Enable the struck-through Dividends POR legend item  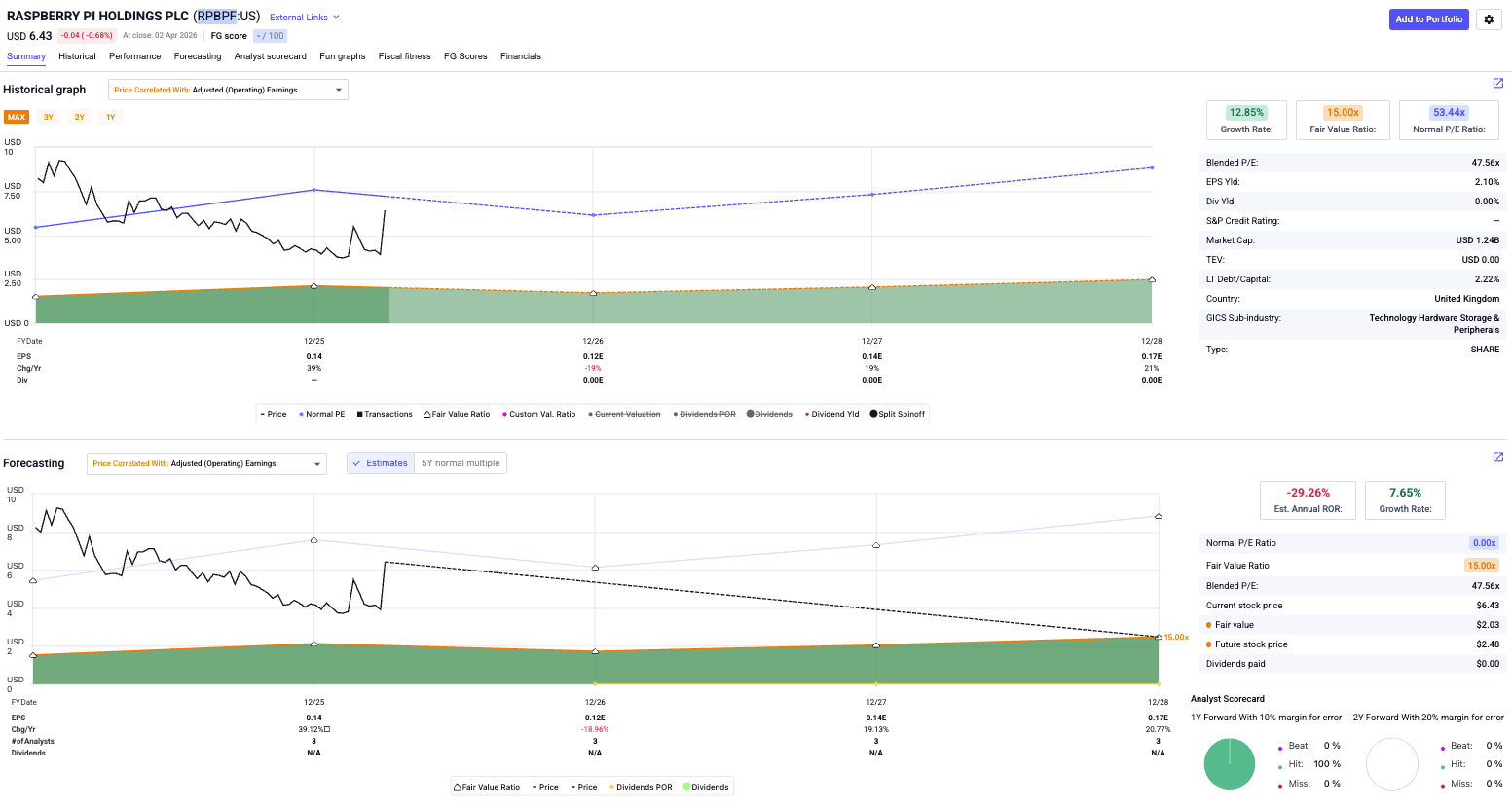click(704, 414)
